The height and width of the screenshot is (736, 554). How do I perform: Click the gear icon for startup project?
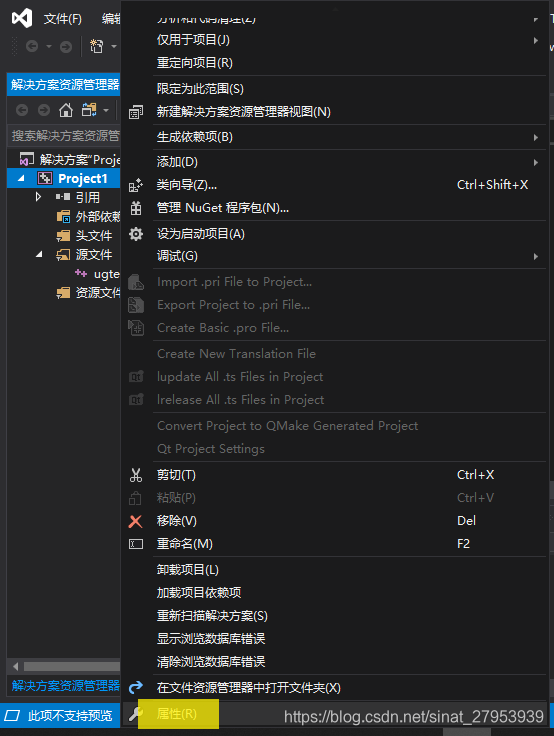pyautogui.click(x=136, y=234)
